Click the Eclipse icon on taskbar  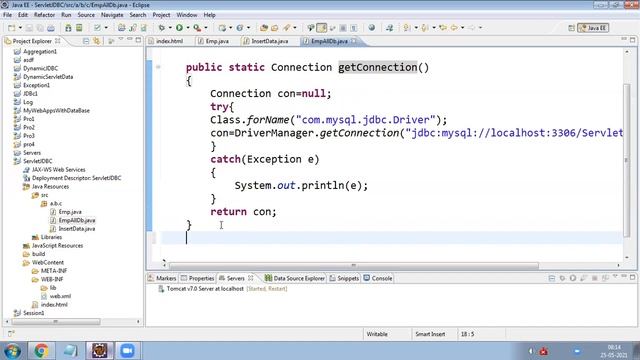click(x=99, y=351)
